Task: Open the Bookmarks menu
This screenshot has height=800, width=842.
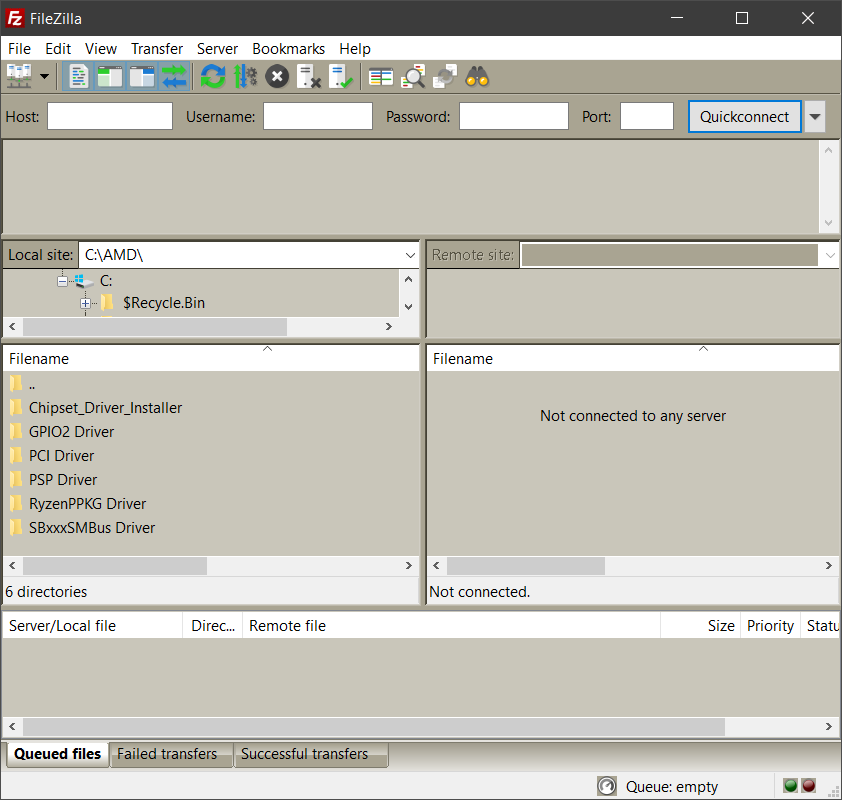Action: tap(288, 49)
